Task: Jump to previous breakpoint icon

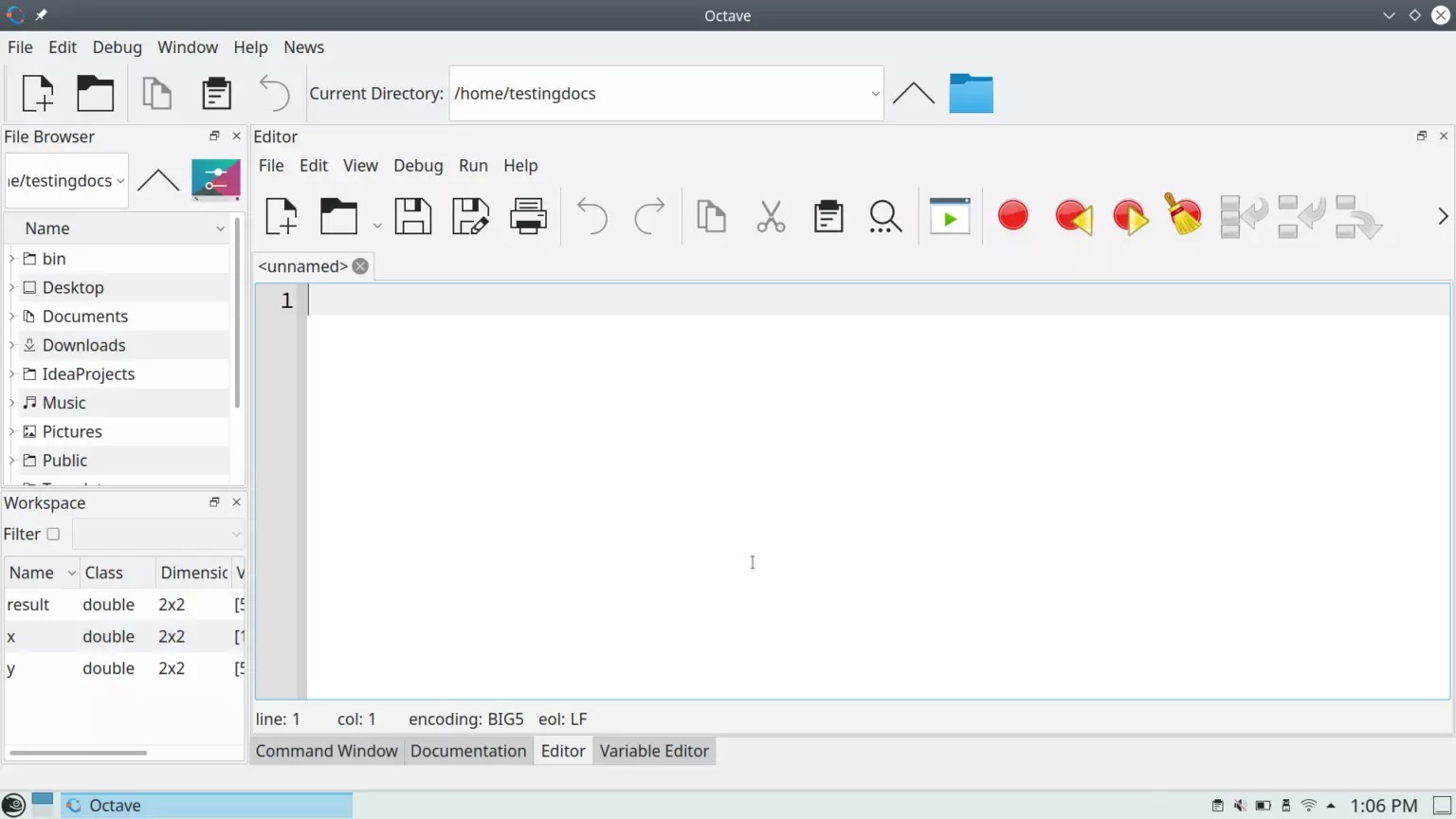Action: [1072, 216]
